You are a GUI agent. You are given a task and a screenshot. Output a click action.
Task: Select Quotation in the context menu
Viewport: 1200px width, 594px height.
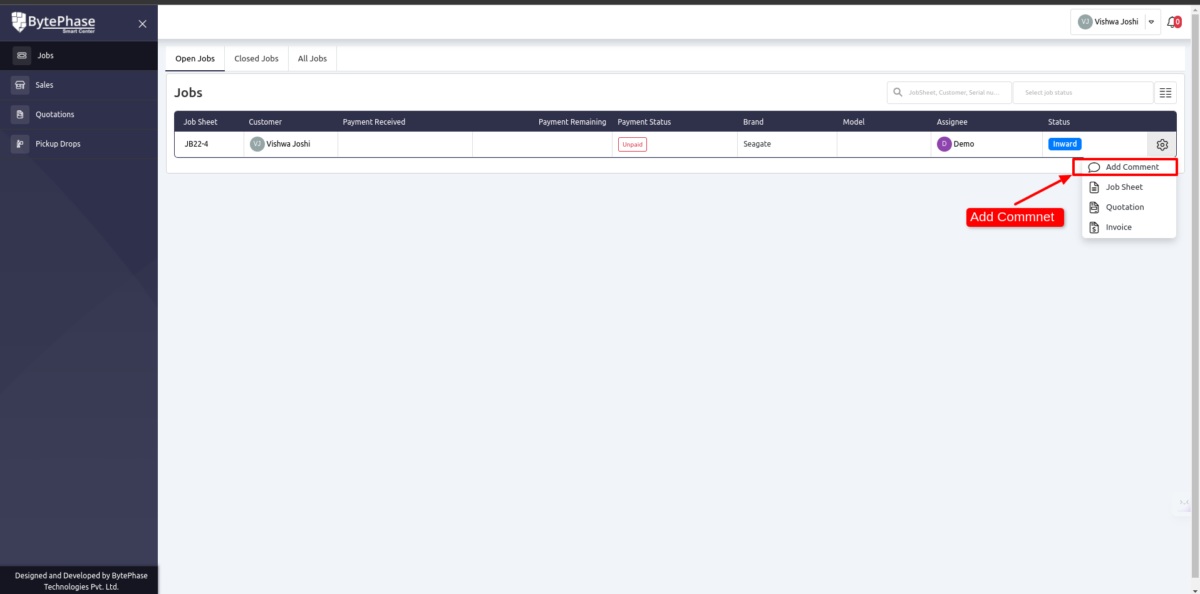click(x=1124, y=207)
